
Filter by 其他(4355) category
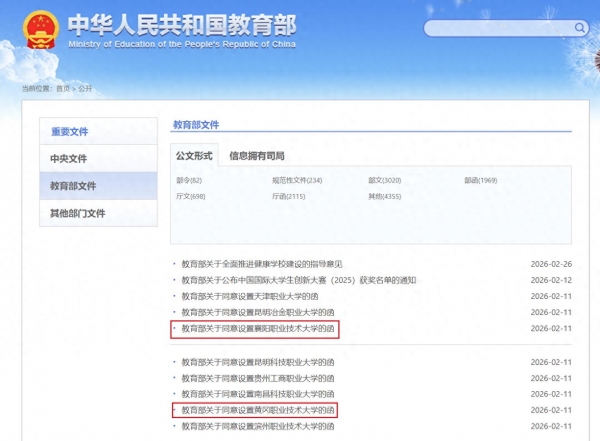click(384, 197)
